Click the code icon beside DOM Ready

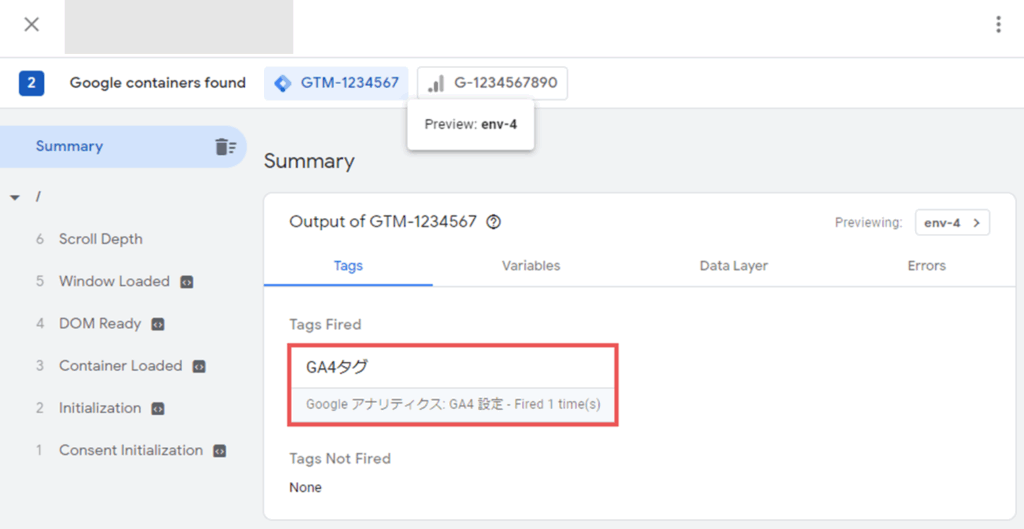(157, 324)
